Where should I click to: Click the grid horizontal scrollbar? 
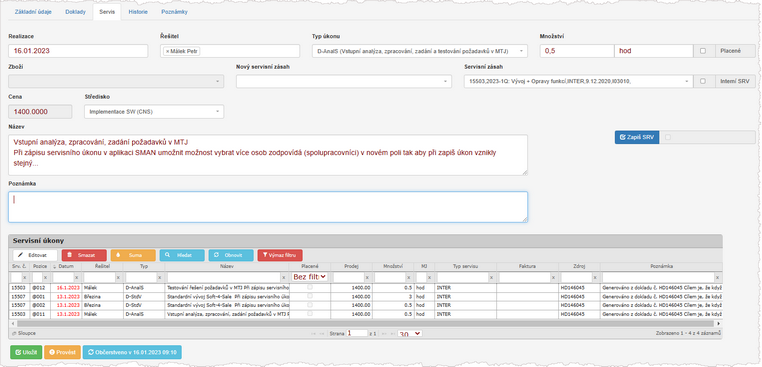click(x=365, y=323)
